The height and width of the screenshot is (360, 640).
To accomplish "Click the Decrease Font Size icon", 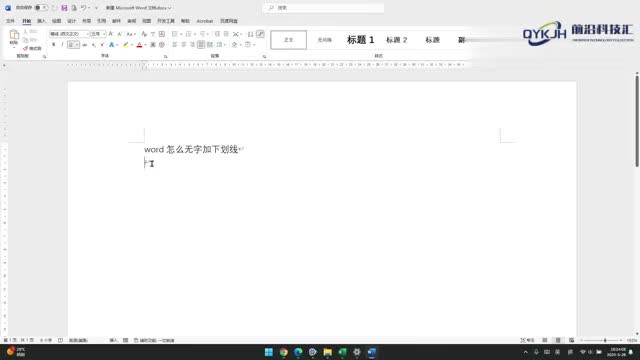I will (x=120, y=34).
